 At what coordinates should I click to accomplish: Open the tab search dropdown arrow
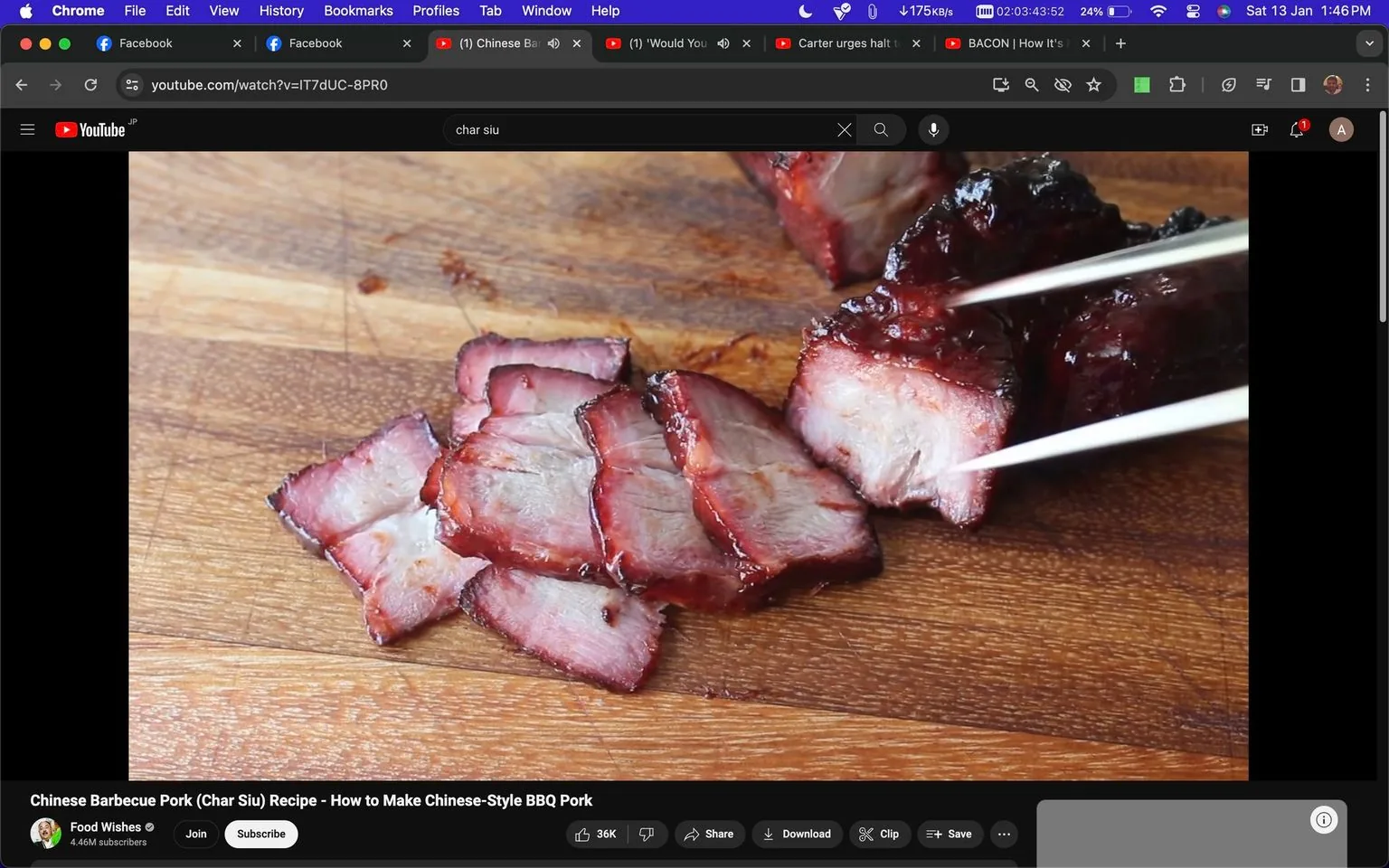[1369, 42]
